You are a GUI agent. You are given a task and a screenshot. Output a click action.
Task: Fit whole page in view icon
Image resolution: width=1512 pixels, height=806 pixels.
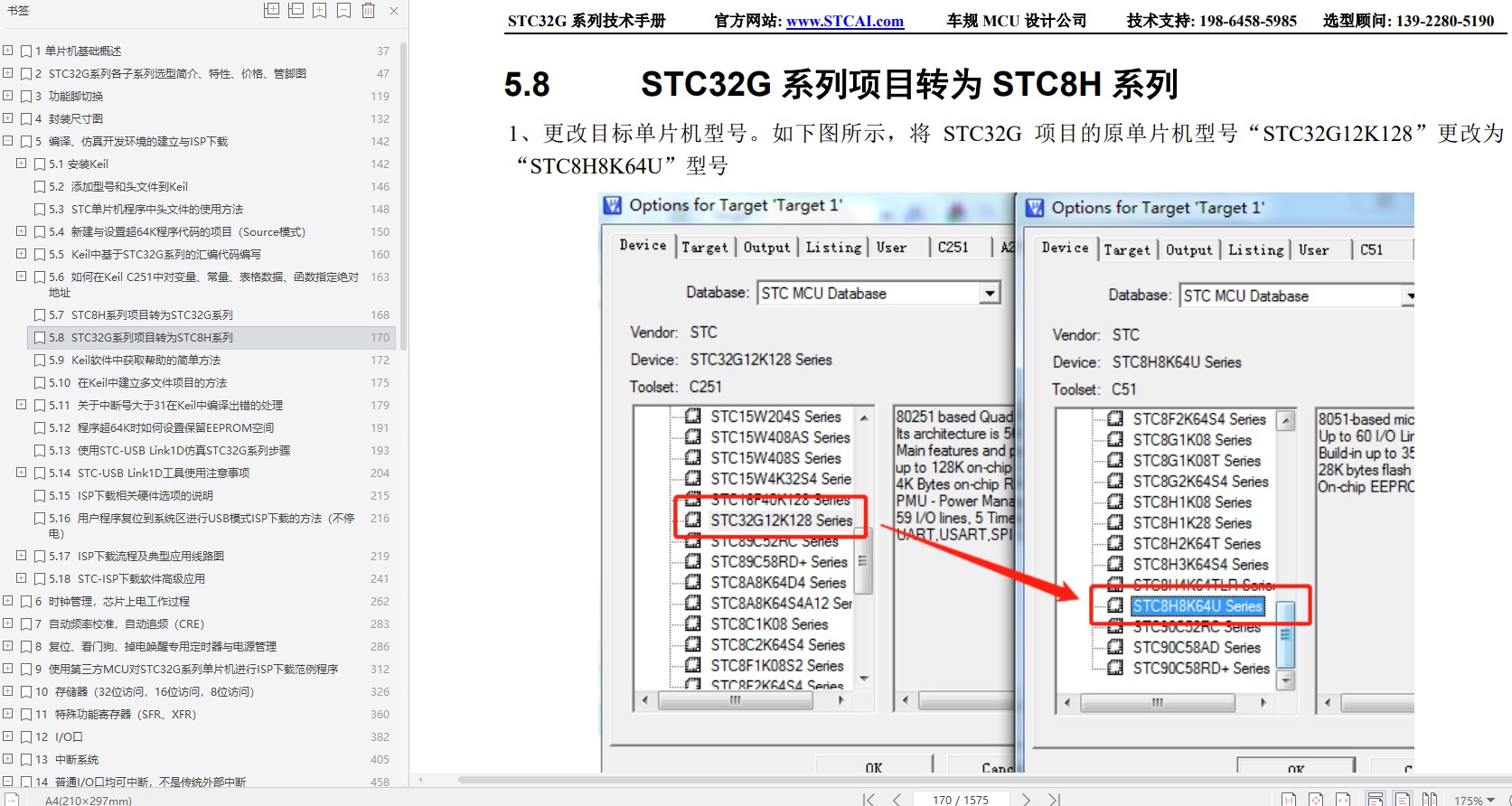(1317, 799)
